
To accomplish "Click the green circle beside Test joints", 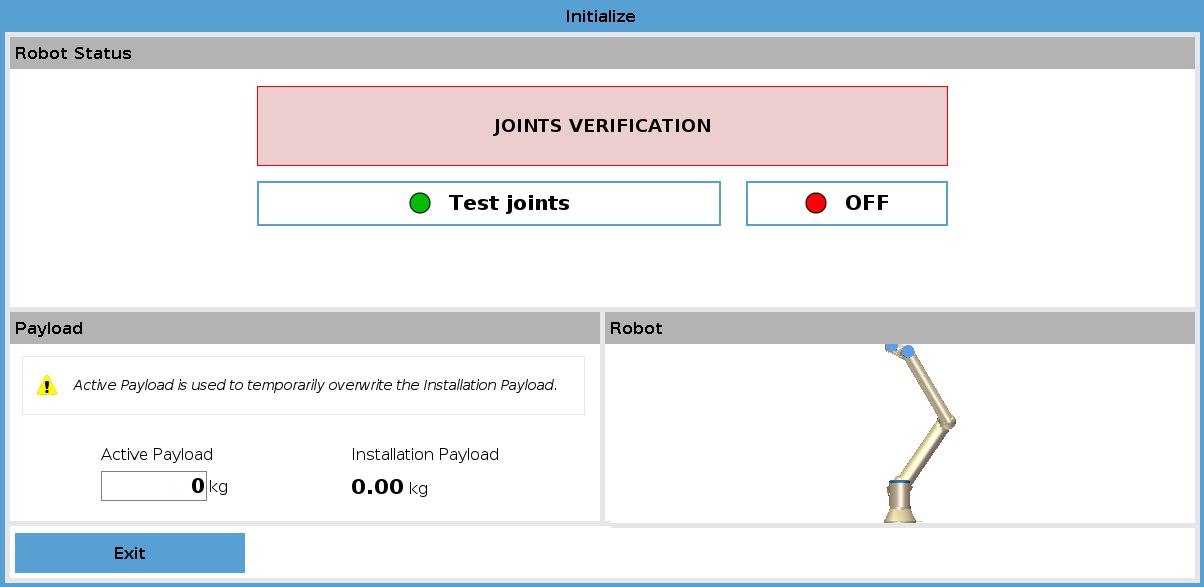I will pyautogui.click(x=420, y=203).
